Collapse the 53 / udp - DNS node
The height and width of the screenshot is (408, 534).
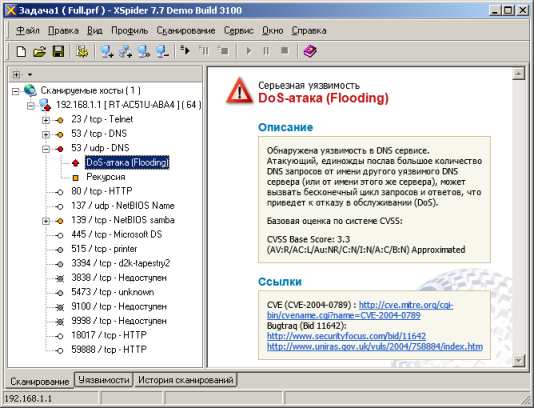point(46,149)
